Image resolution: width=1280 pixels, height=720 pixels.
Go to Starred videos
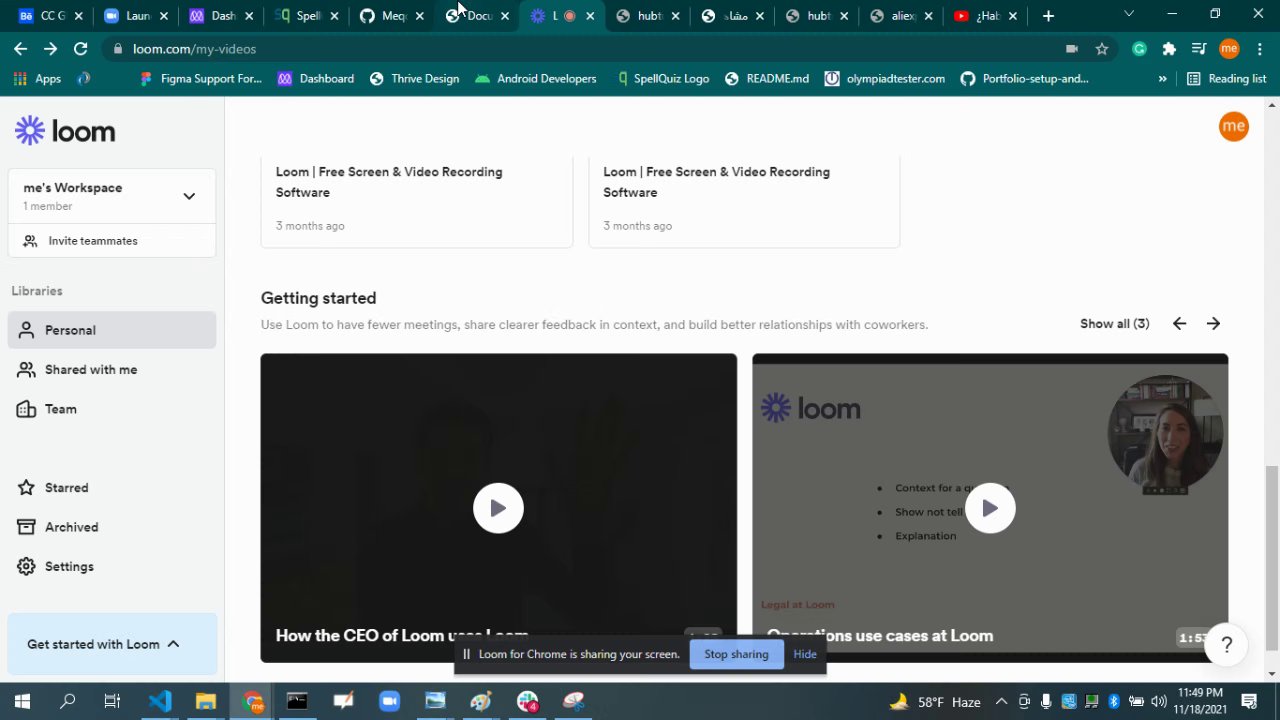point(112,488)
